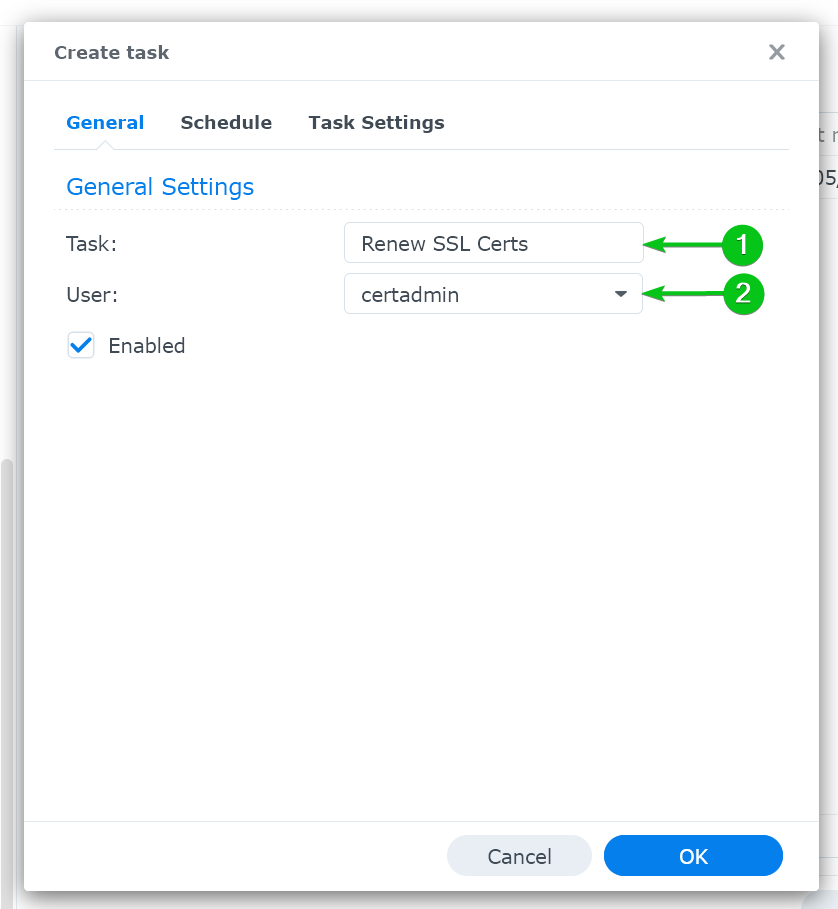Image resolution: width=838 pixels, height=909 pixels.
Task: Click the User combo box arrow
Action: coord(621,294)
